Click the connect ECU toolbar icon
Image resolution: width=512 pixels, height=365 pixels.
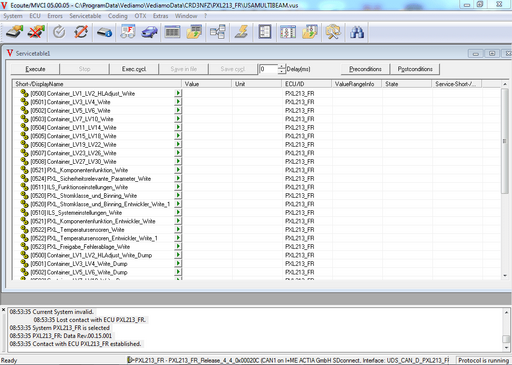tap(14, 32)
